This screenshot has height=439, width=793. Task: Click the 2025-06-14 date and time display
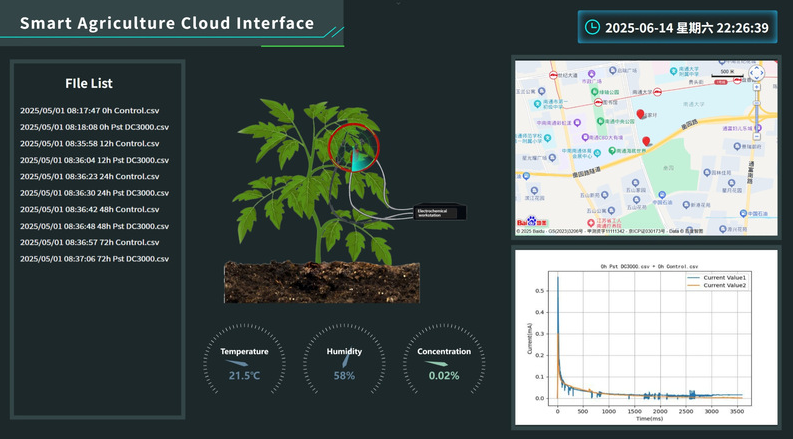pyautogui.click(x=678, y=27)
